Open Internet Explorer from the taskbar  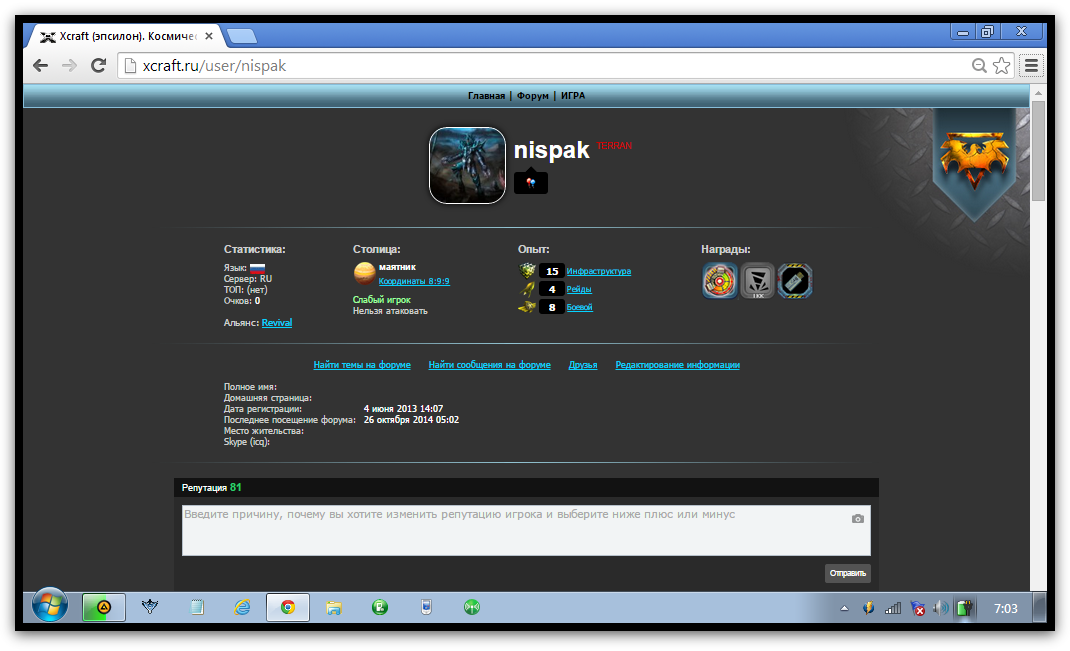click(242, 607)
